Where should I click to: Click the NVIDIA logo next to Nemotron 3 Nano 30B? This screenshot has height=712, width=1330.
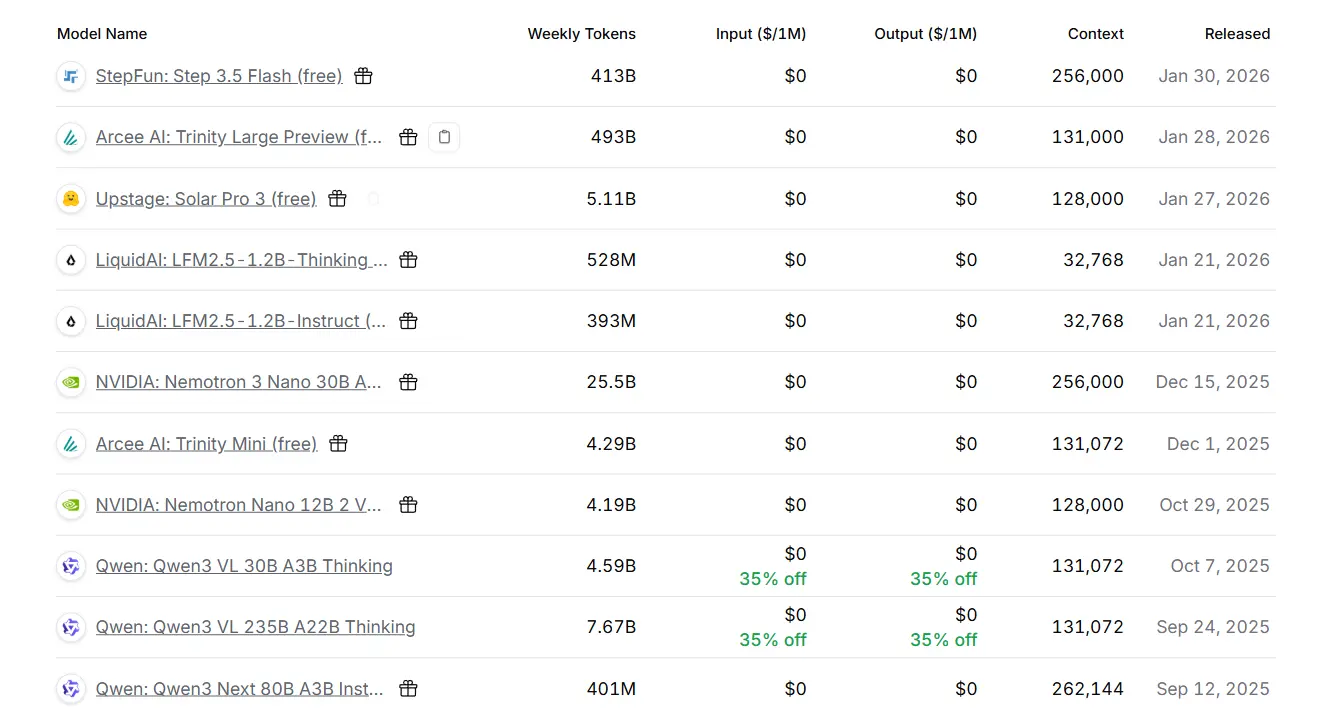pyautogui.click(x=71, y=382)
